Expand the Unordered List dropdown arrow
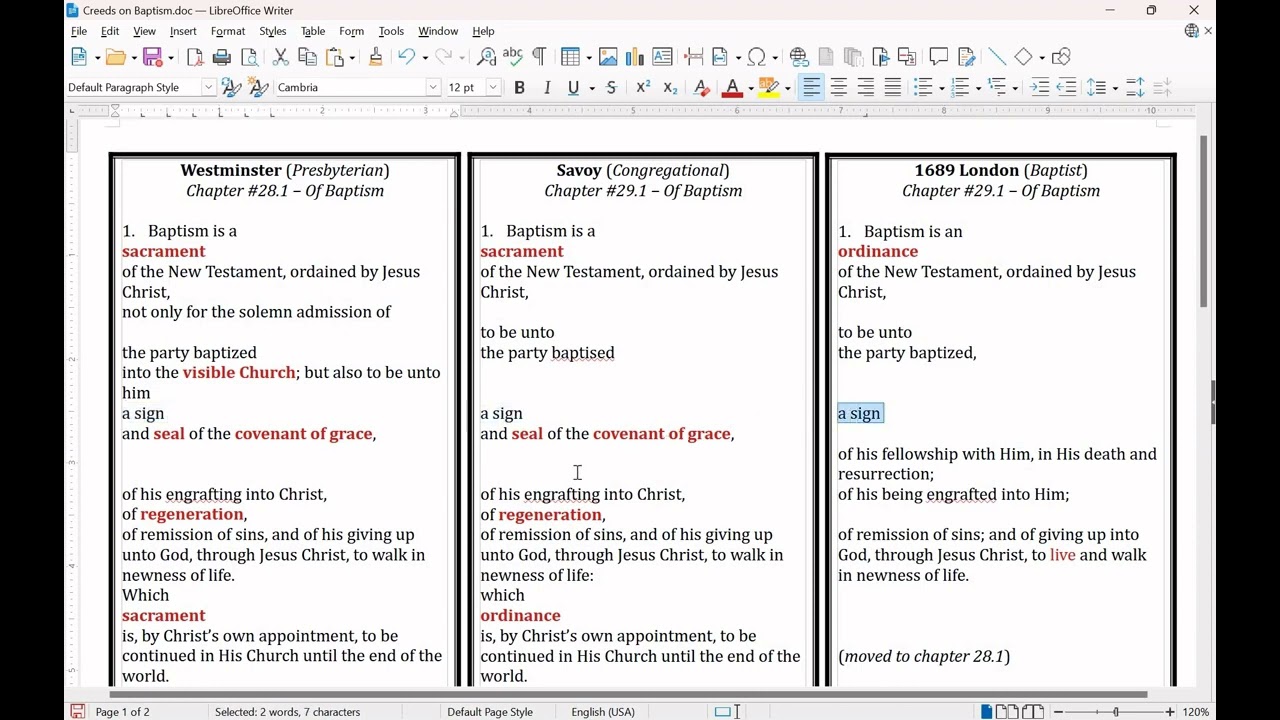The image size is (1280, 720). pyautogui.click(x=942, y=88)
